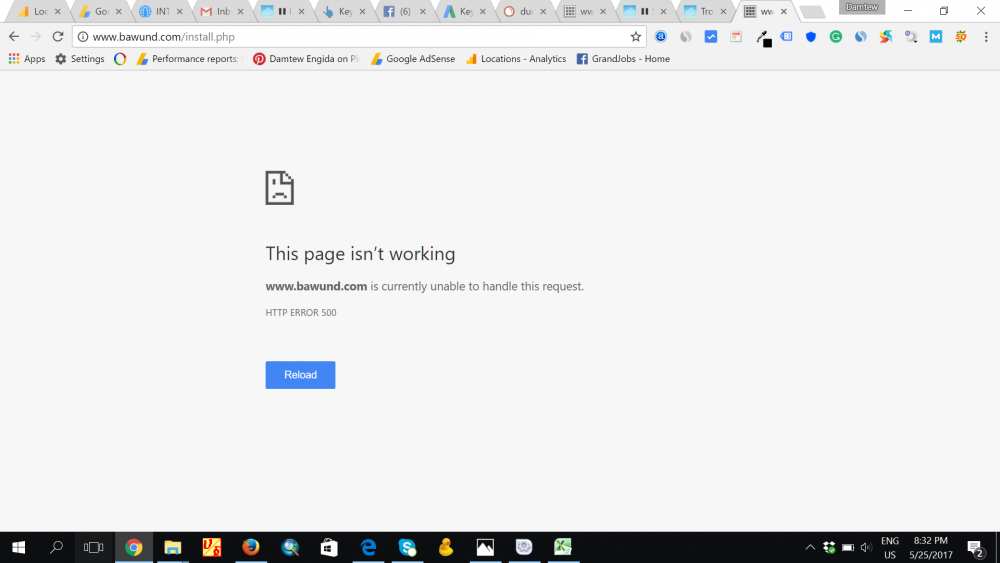Open Windows taskbar search
The width and height of the screenshot is (1000, 563).
tap(56, 547)
